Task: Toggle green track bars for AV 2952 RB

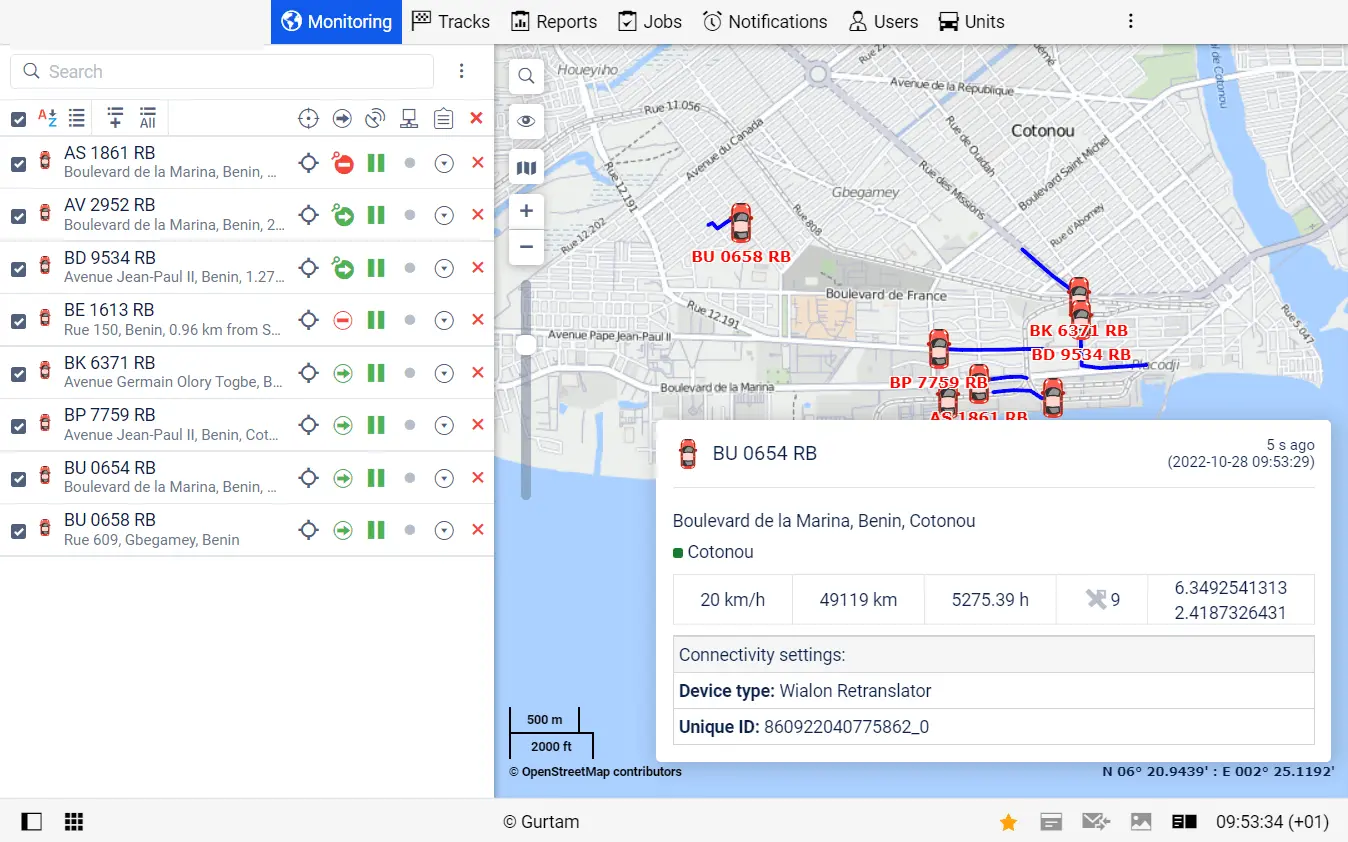Action: pyautogui.click(x=376, y=215)
